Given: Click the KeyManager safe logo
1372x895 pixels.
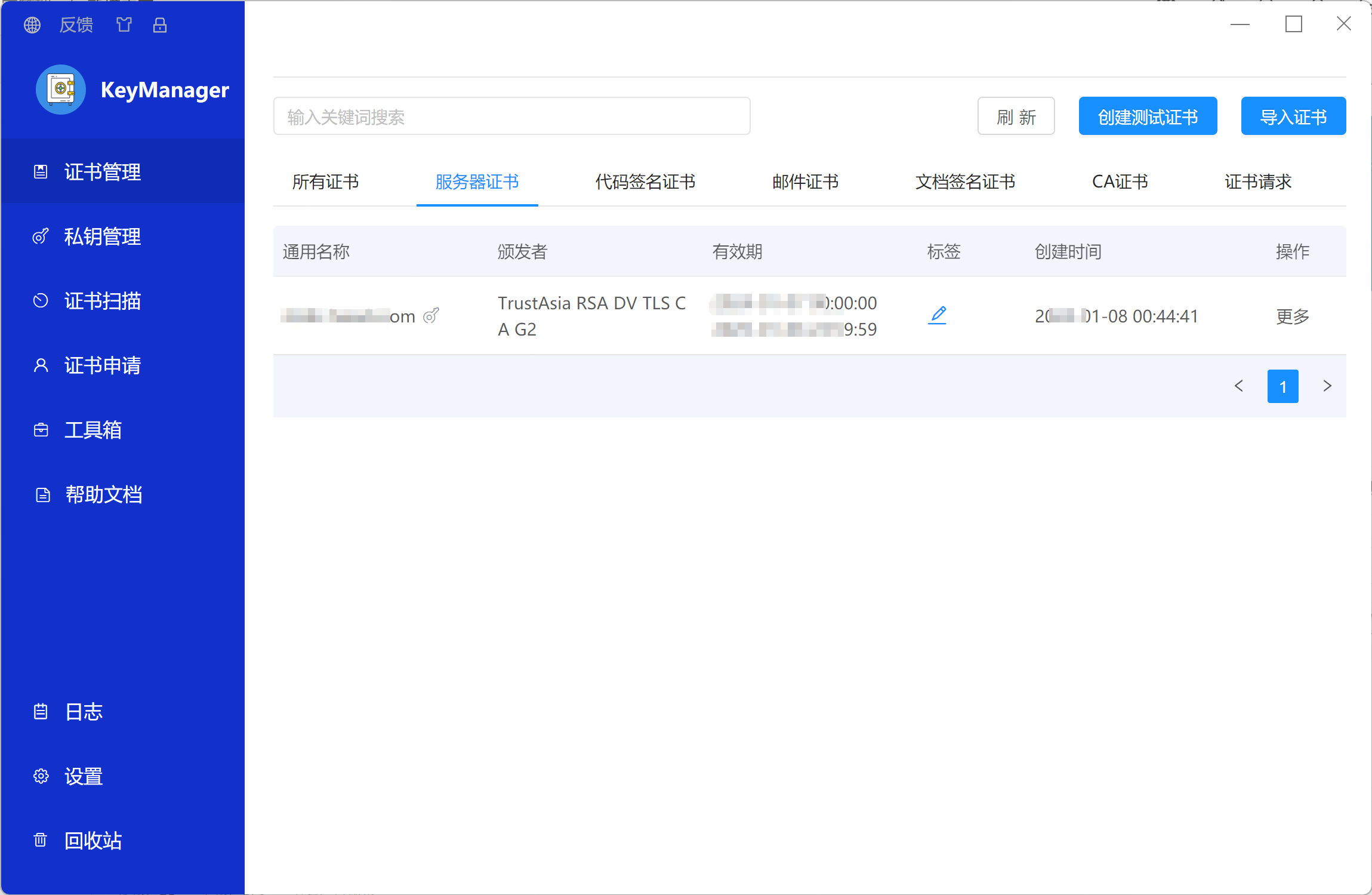Looking at the screenshot, I should pyautogui.click(x=61, y=90).
